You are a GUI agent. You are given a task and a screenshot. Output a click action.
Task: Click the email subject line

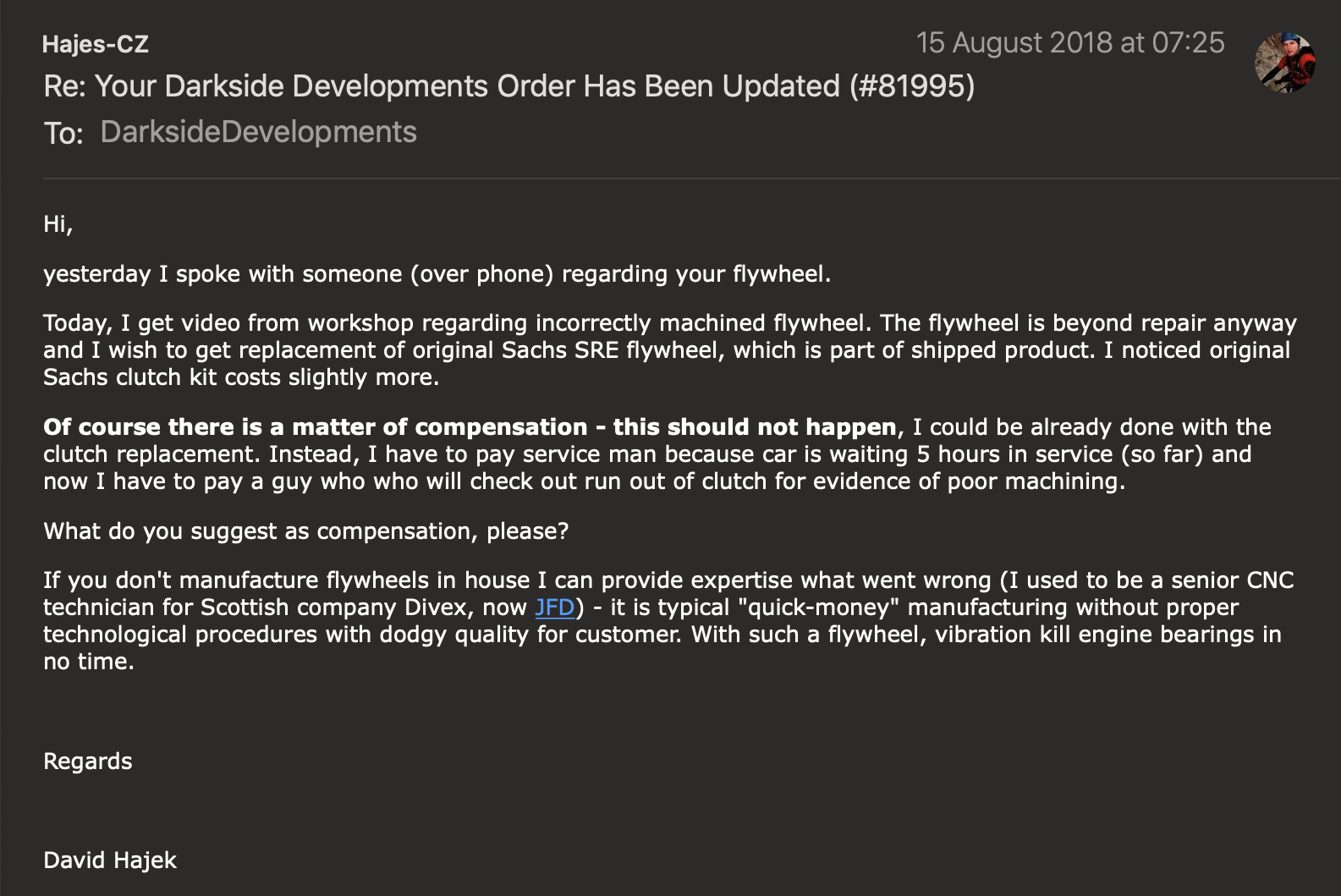tap(508, 86)
